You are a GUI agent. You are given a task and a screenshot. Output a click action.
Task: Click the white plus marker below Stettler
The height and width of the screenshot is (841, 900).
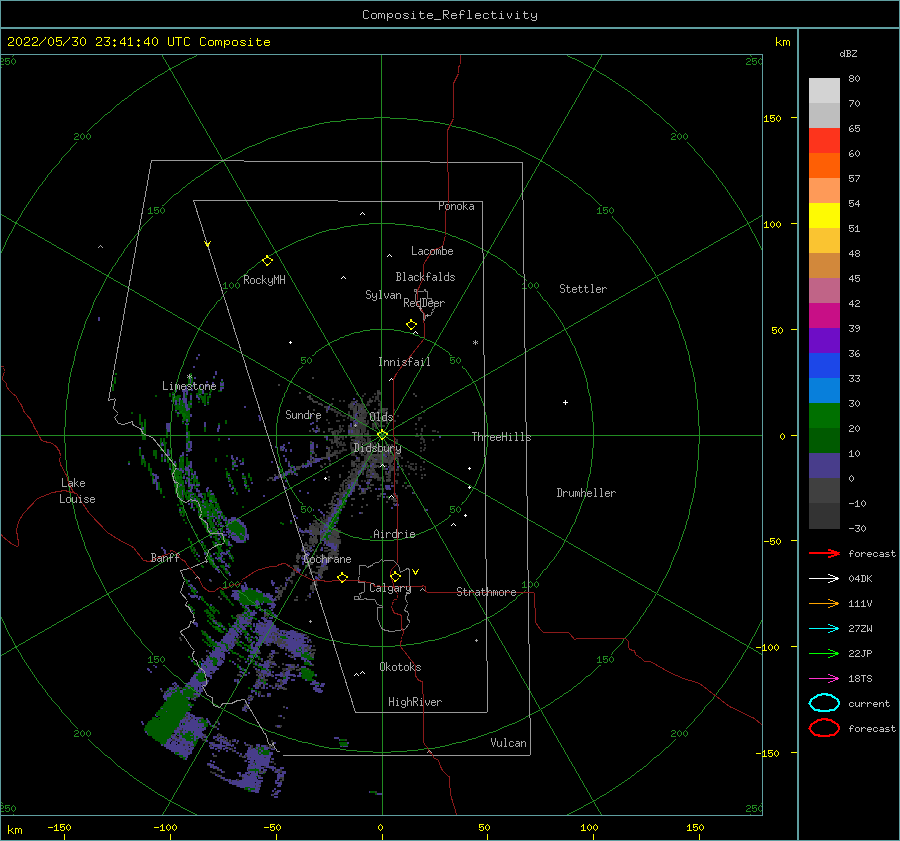pos(565,402)
